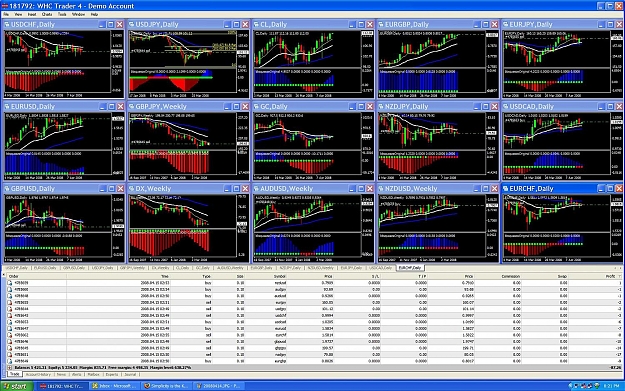The width and height of the screenshot is (625, 391).
Task: Click the buy order icon on the nzdusd row
Action: tap(10, 283)
